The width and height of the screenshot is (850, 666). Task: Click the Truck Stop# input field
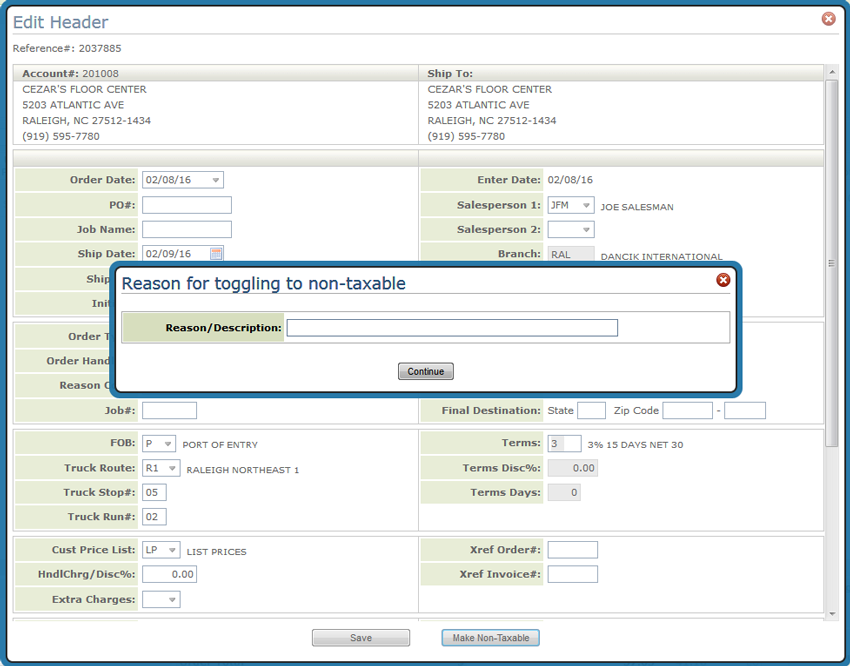154,492
